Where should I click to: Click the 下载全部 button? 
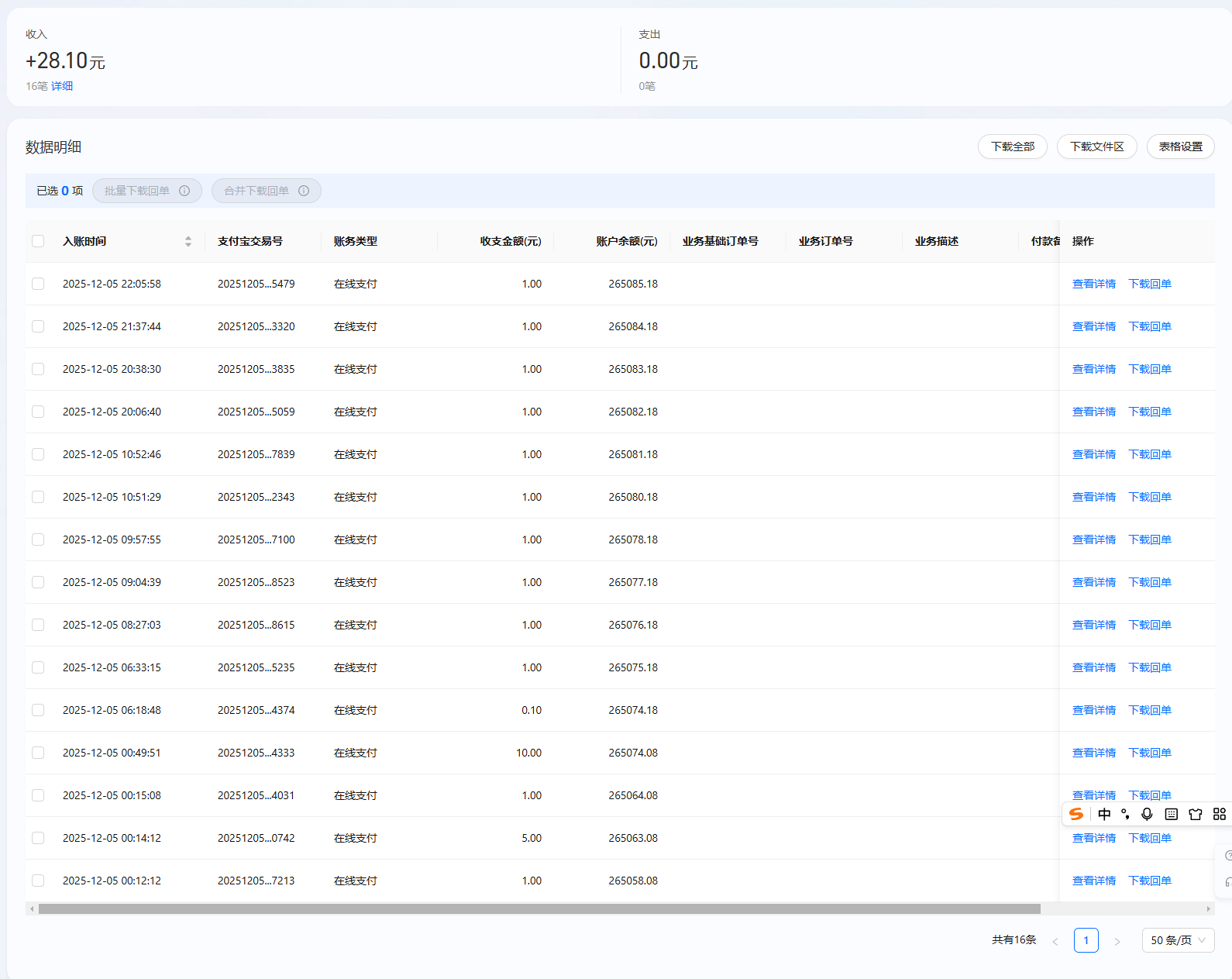coord(1012,147)
